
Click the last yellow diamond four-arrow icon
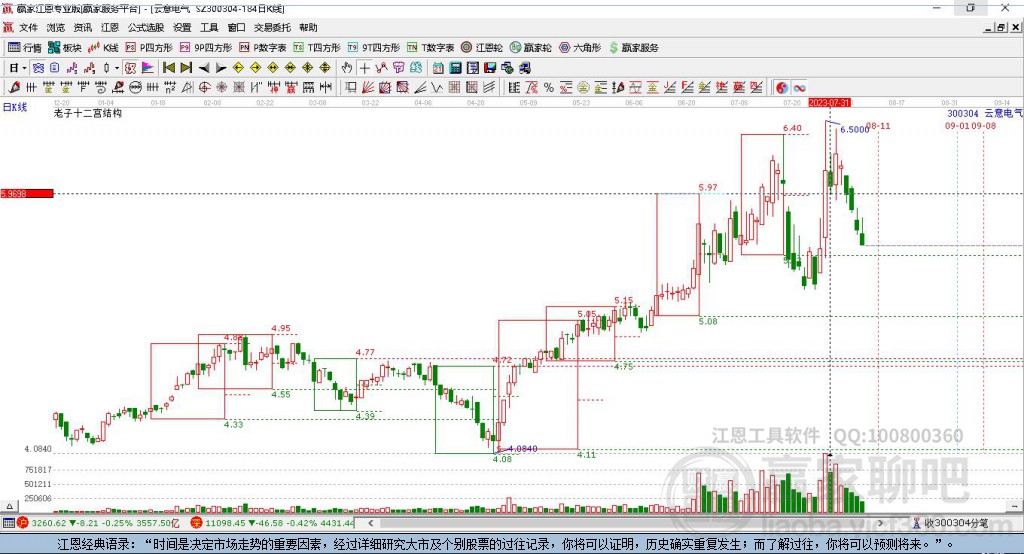[325, 68]
